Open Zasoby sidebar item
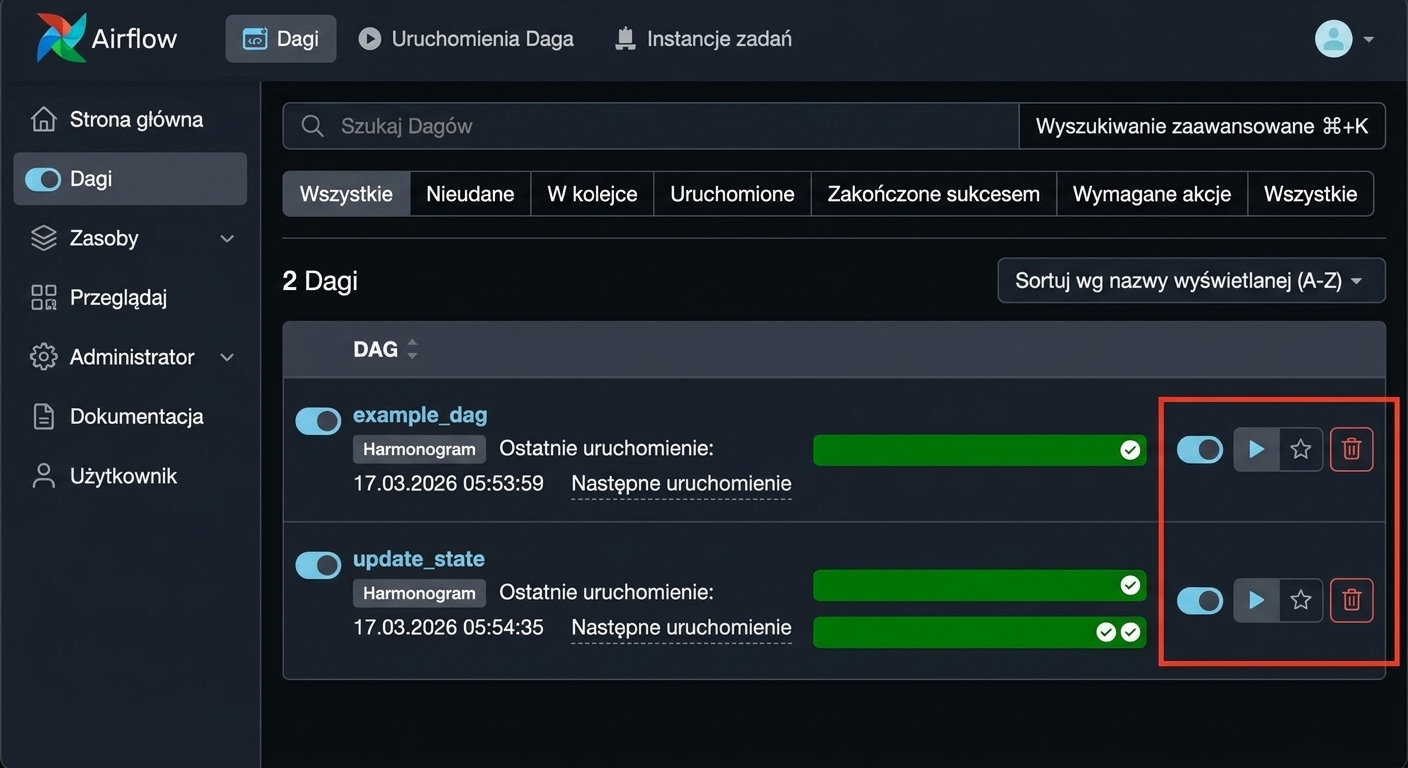This screenshot has height=768, width=1408. tap(130, 238)
